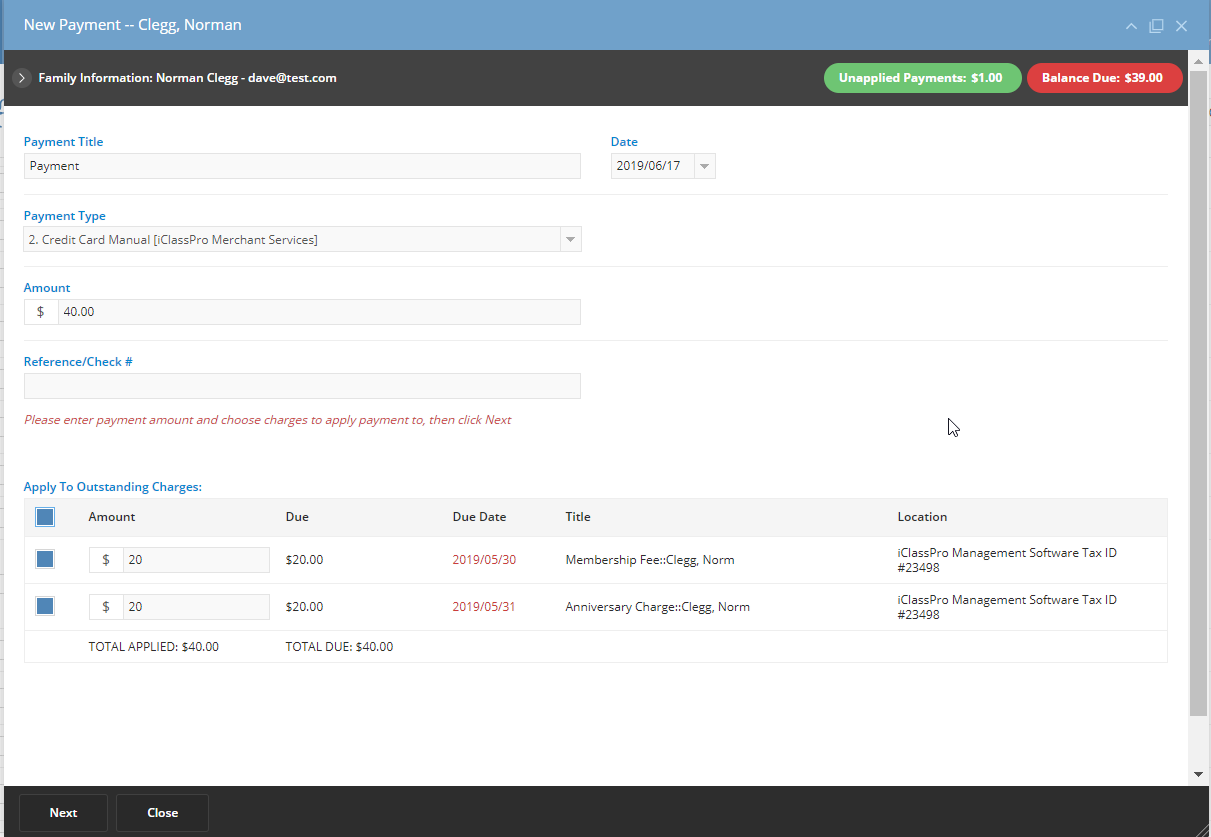
Task: Click the $20.00 due in Anniversary Charge row
Action: [304, 607]
